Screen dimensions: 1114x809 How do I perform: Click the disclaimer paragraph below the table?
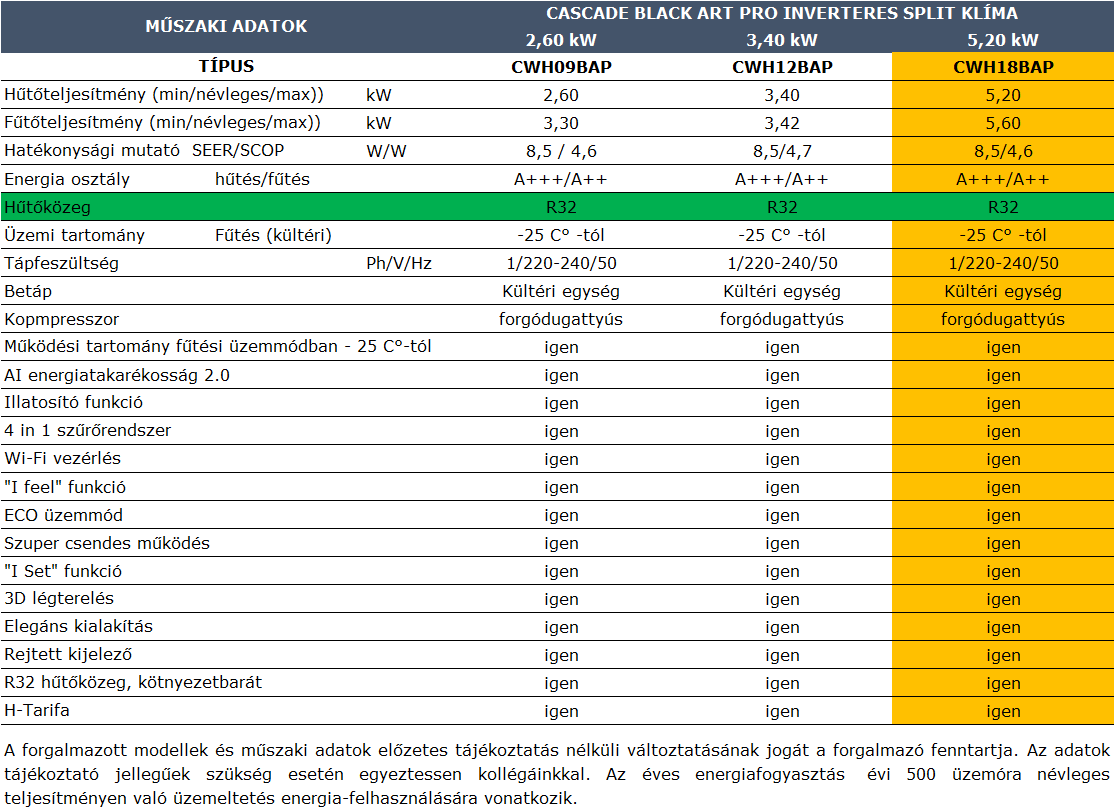coord(556,774)
